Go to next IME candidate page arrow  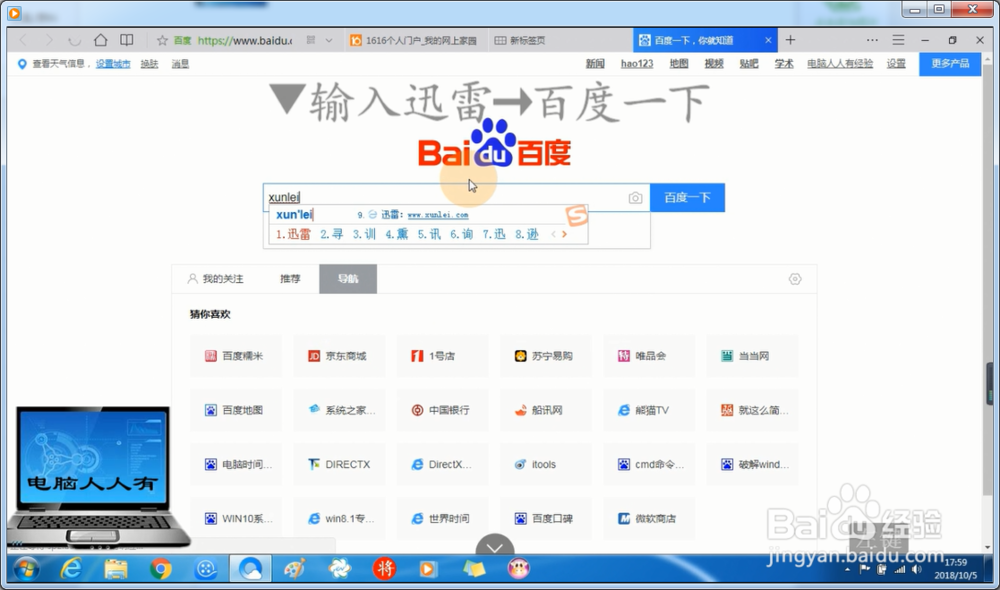(564, 234)
